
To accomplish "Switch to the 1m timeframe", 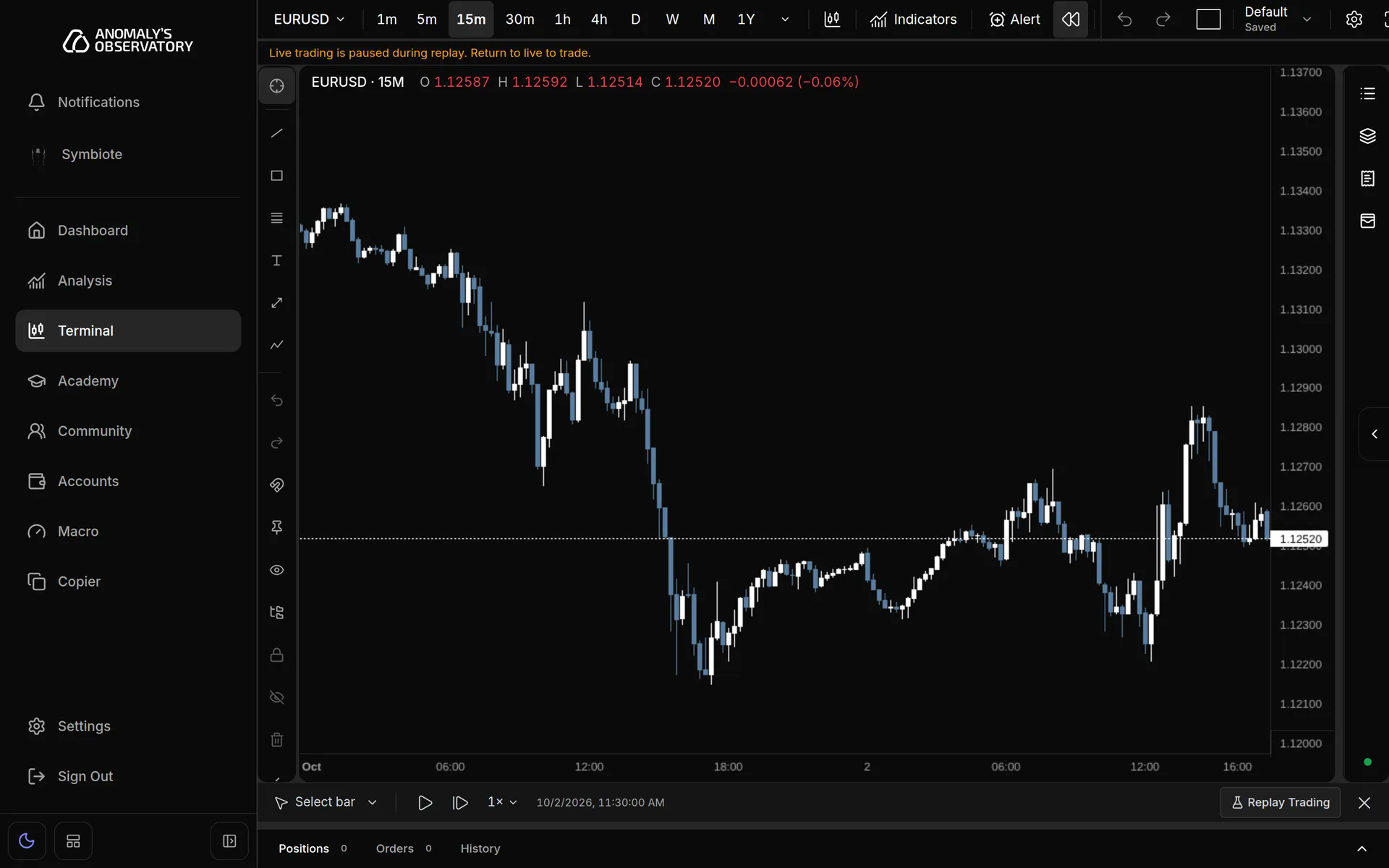I will tap(387, 20).
